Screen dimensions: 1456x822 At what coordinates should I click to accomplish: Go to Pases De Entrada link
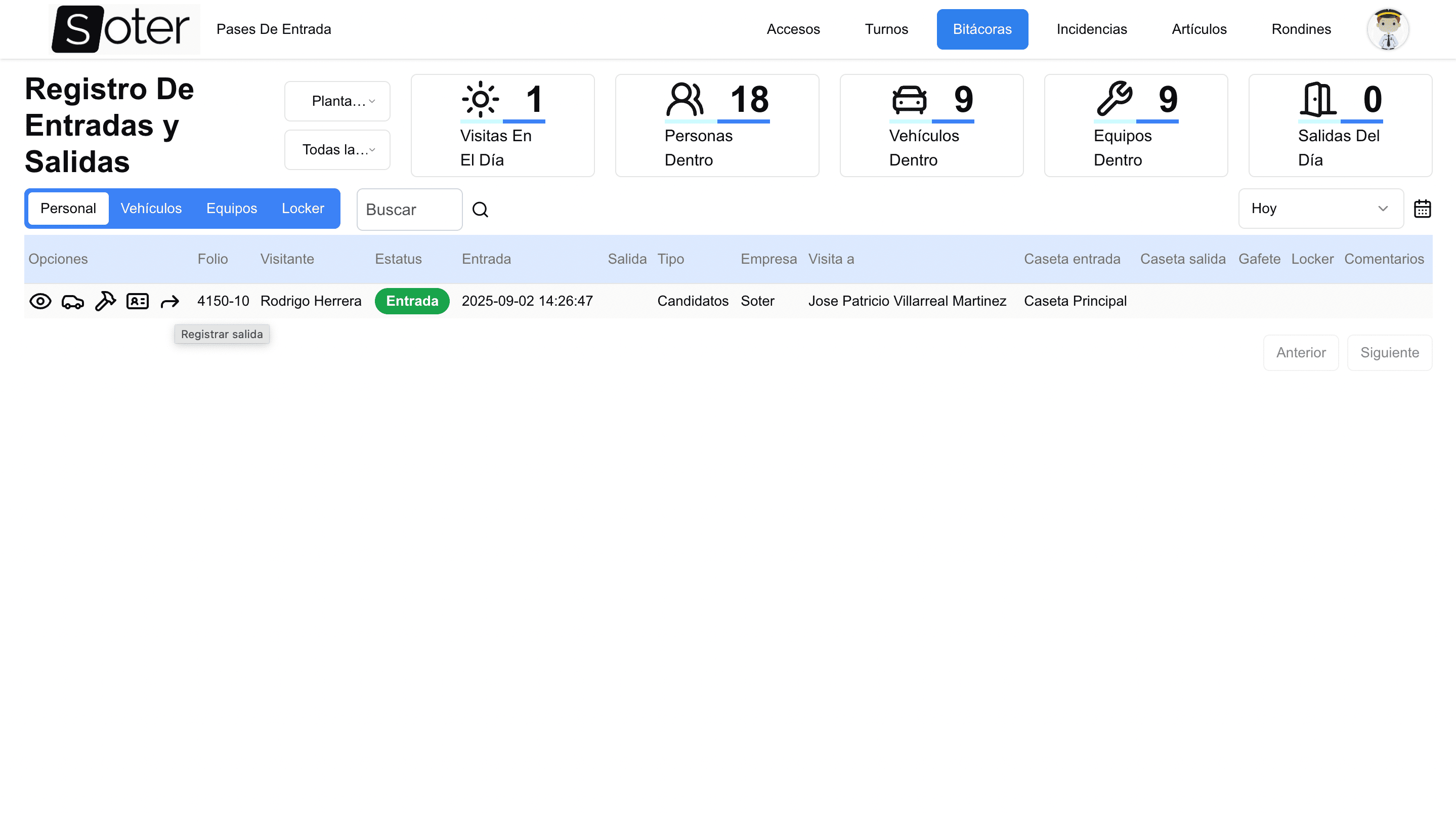274,29
